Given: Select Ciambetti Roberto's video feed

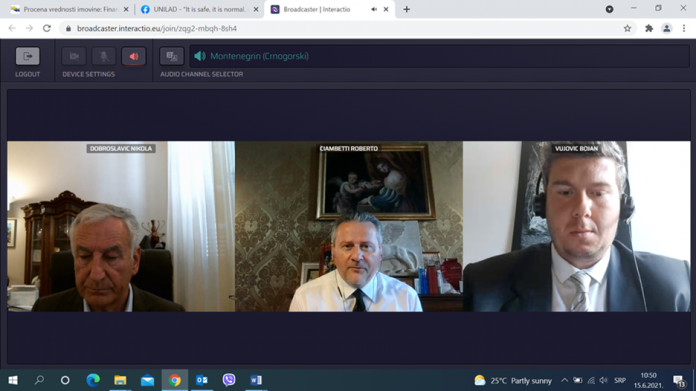Looking at the screenshot, I should 349,226.
